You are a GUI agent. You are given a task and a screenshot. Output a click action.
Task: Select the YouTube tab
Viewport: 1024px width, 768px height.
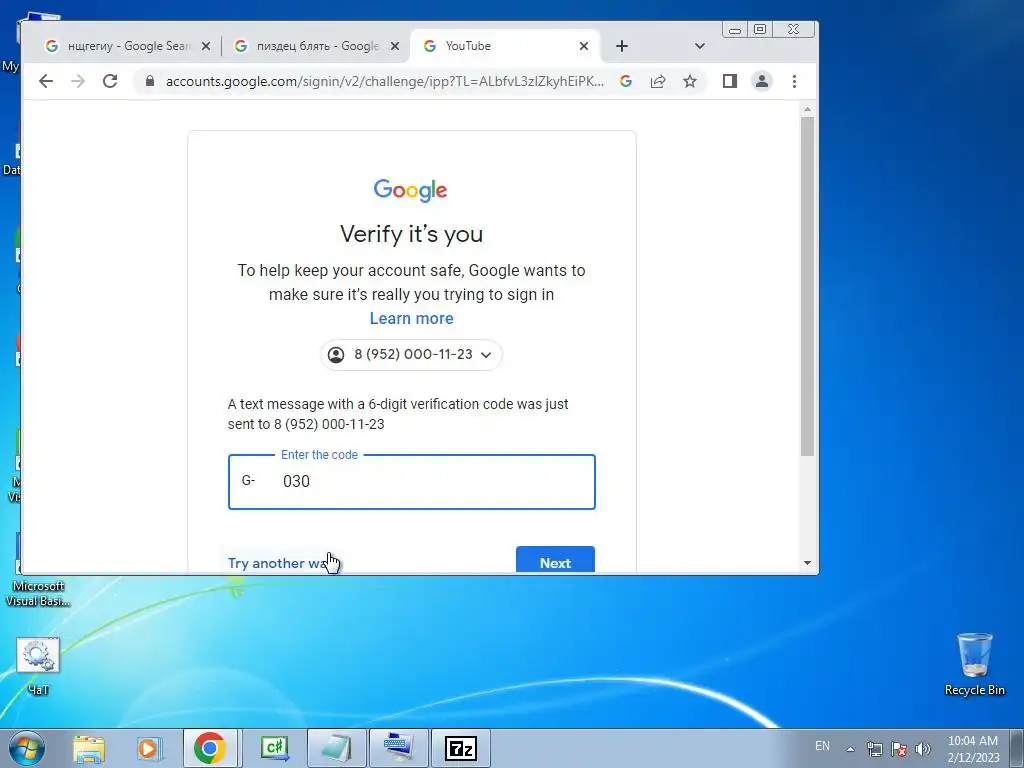504,46
